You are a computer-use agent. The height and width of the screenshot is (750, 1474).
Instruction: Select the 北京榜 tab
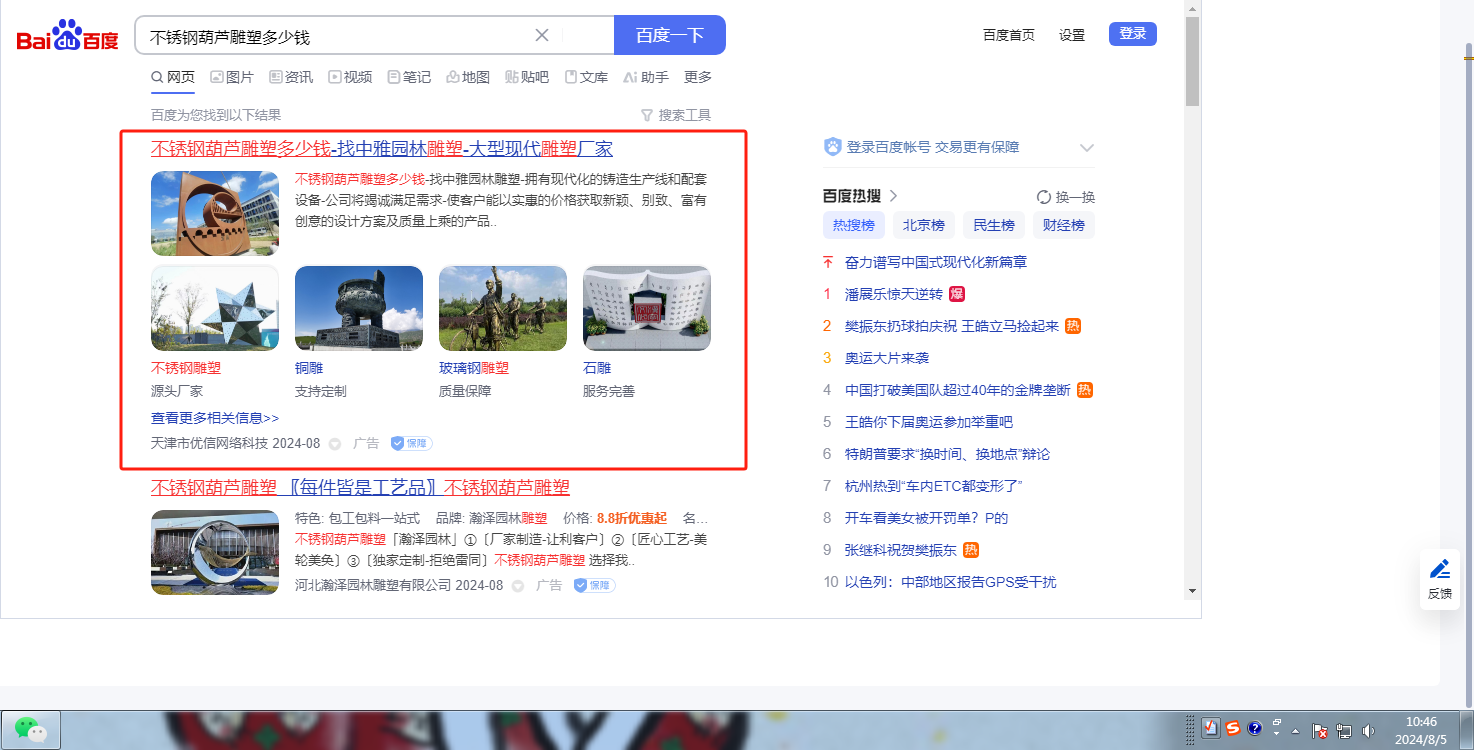(924, 225)
